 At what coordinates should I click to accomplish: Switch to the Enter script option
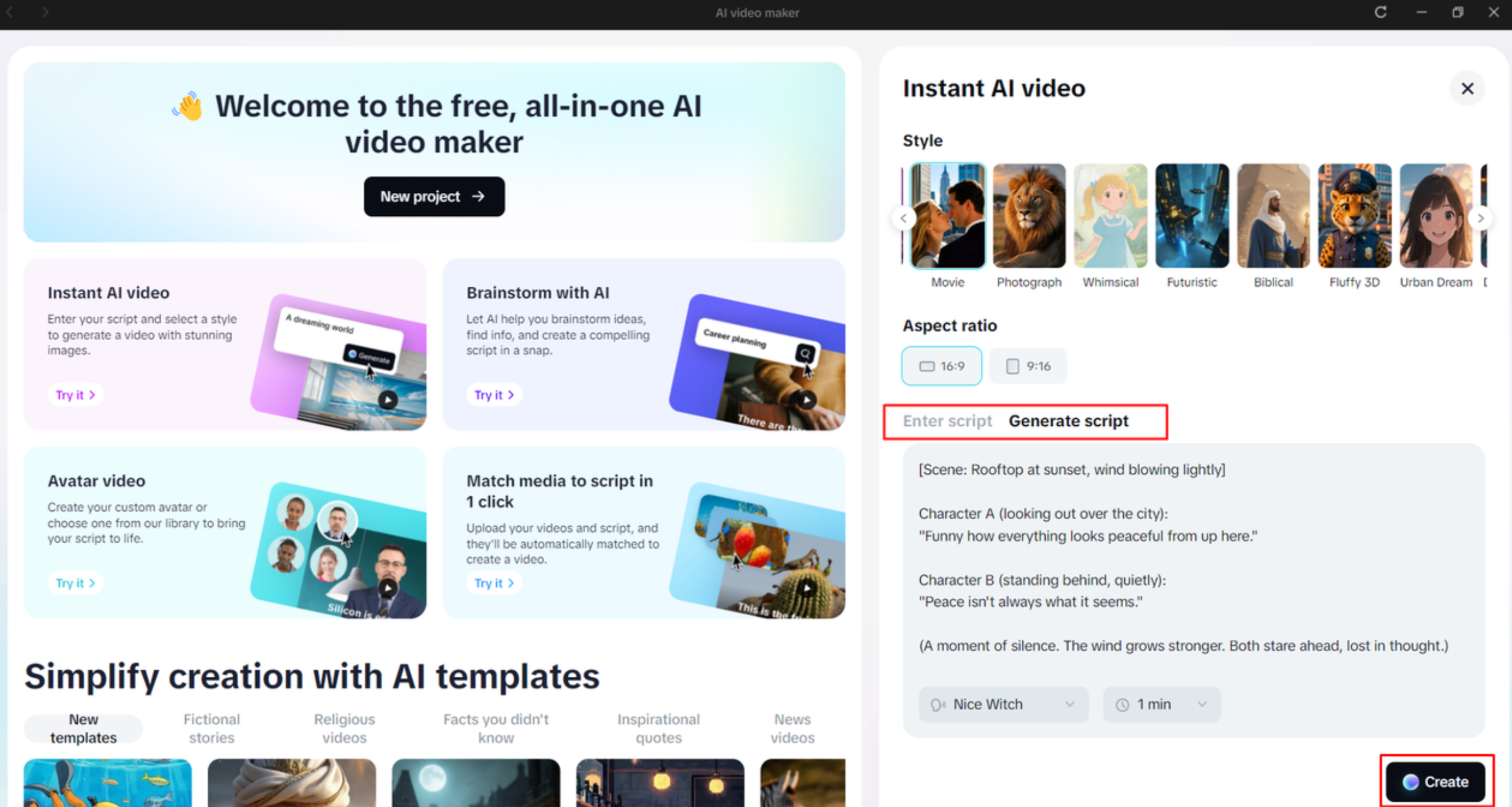pyautogui.click(x=947, y=421)
